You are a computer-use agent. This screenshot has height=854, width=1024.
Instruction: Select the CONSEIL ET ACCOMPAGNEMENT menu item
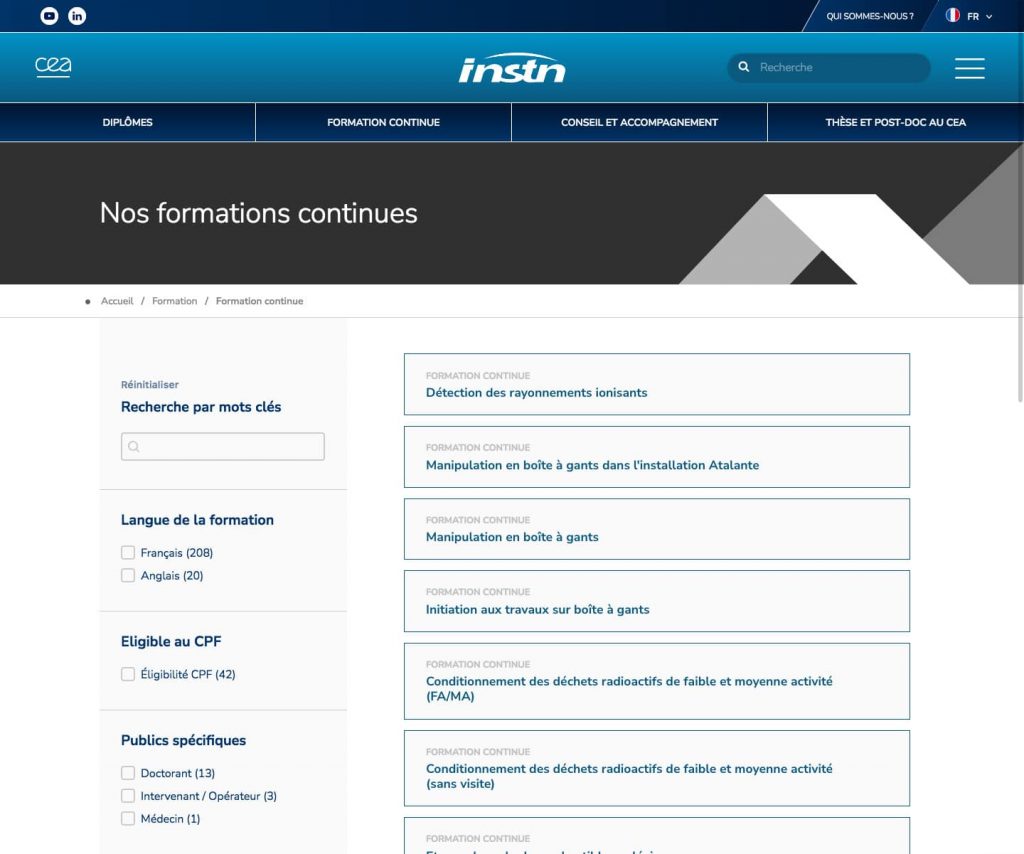(x=639, y=122)
